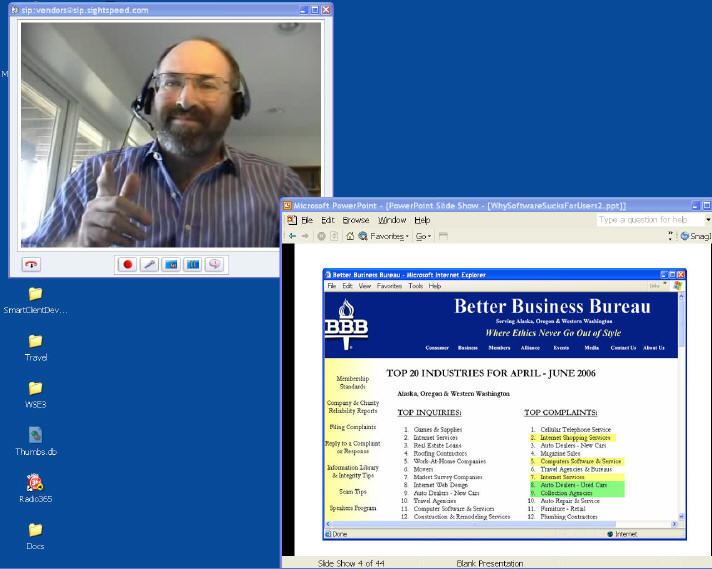Click the SnagIt toolbar icon
The width and height of the screenshot is (712, 569).
(x=696, y=236)
